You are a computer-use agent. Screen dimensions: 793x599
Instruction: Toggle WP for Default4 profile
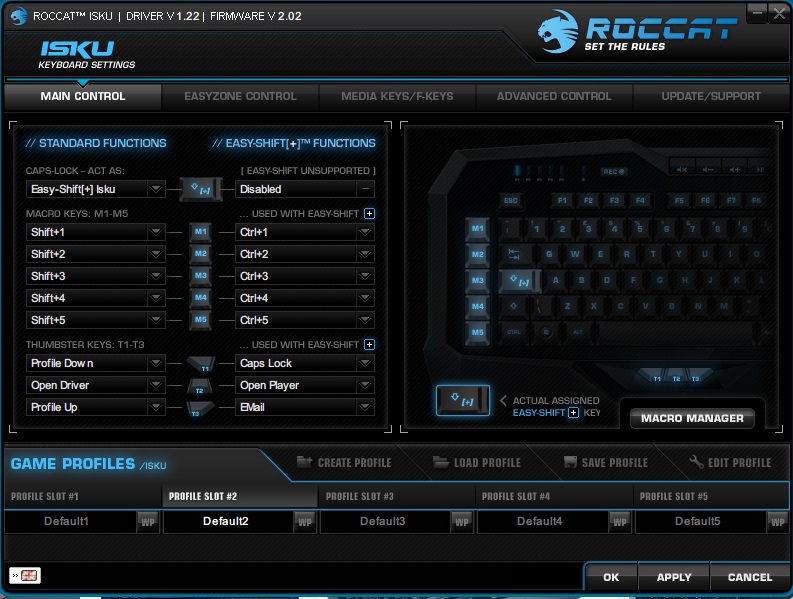619,522
